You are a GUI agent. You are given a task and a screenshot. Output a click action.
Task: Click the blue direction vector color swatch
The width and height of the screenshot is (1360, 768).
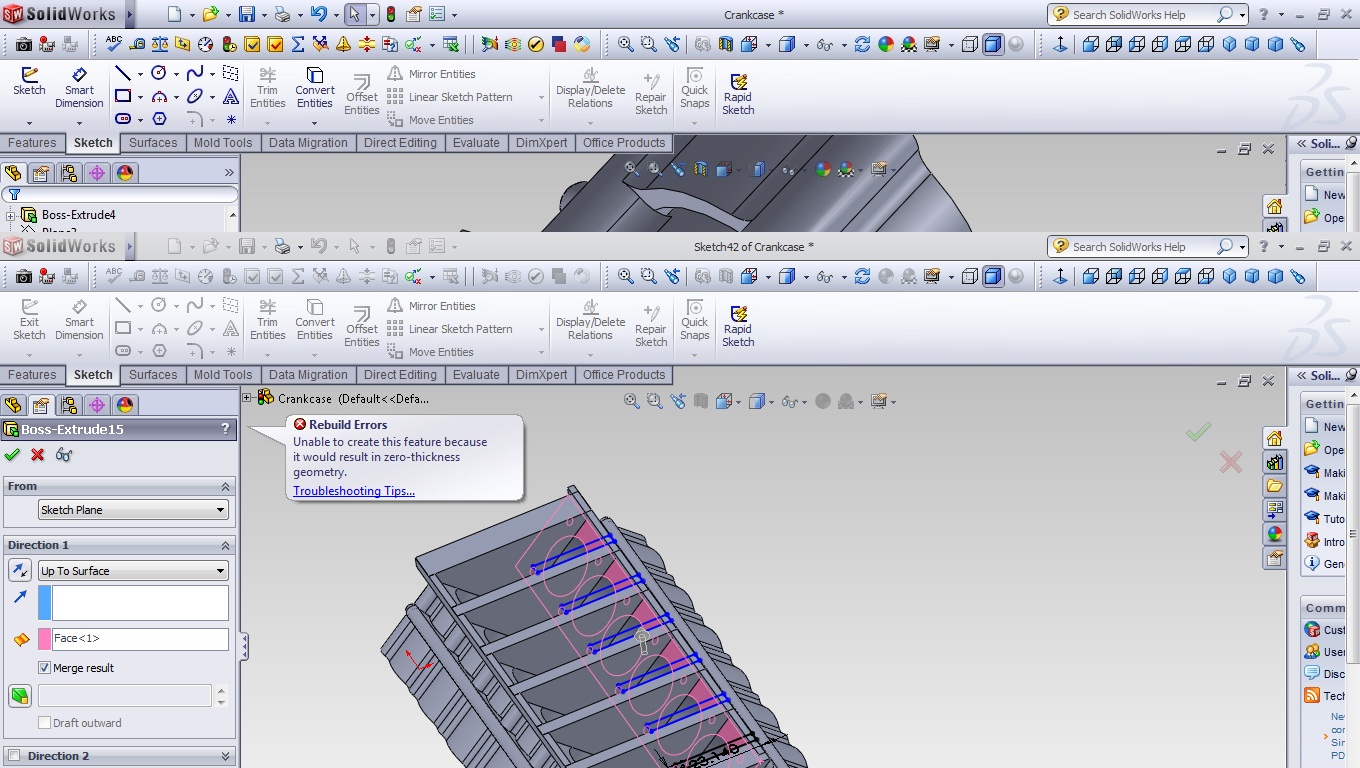[x=44, y=603]
